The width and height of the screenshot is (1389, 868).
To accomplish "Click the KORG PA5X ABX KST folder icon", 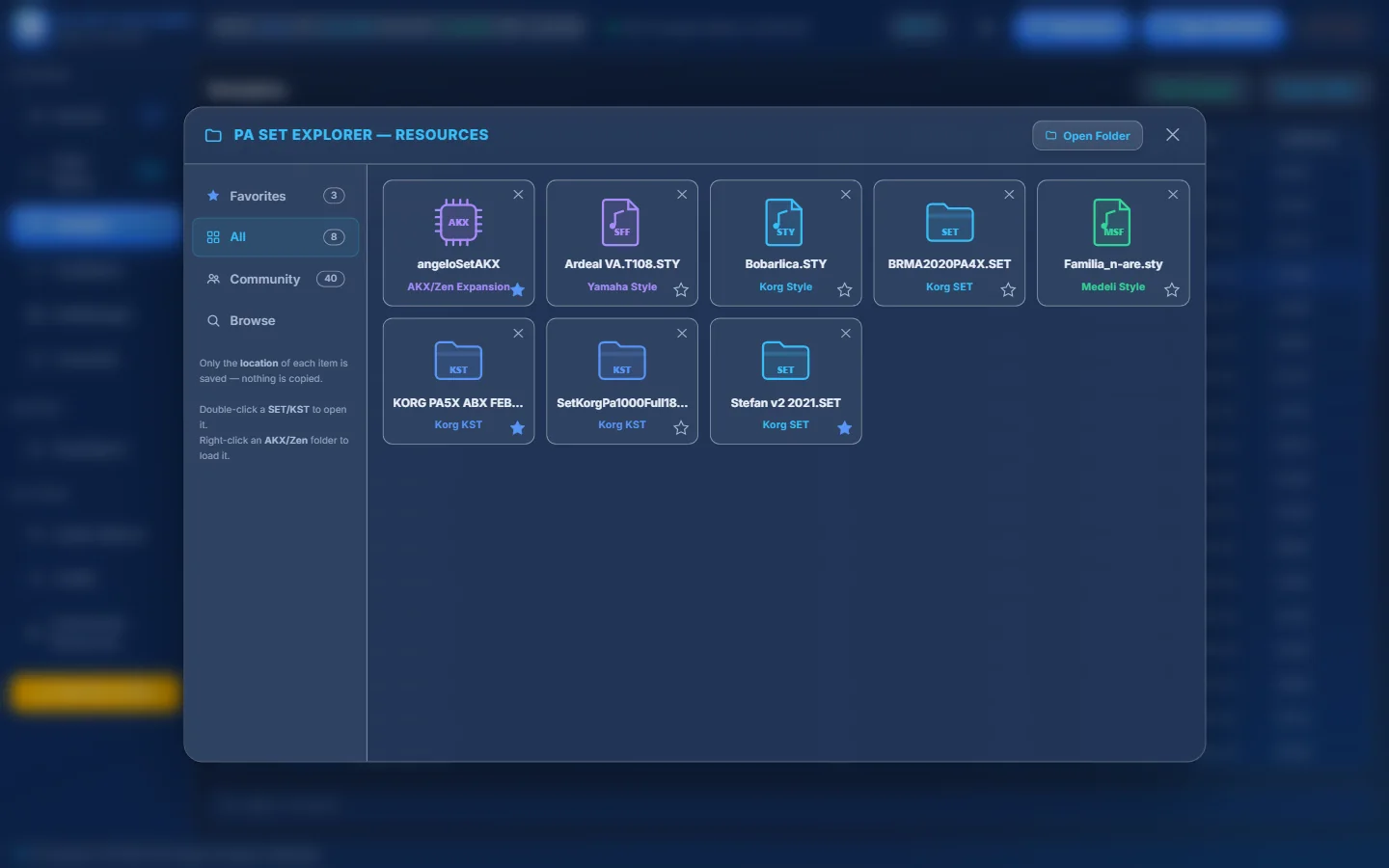I will pos(458,360).
